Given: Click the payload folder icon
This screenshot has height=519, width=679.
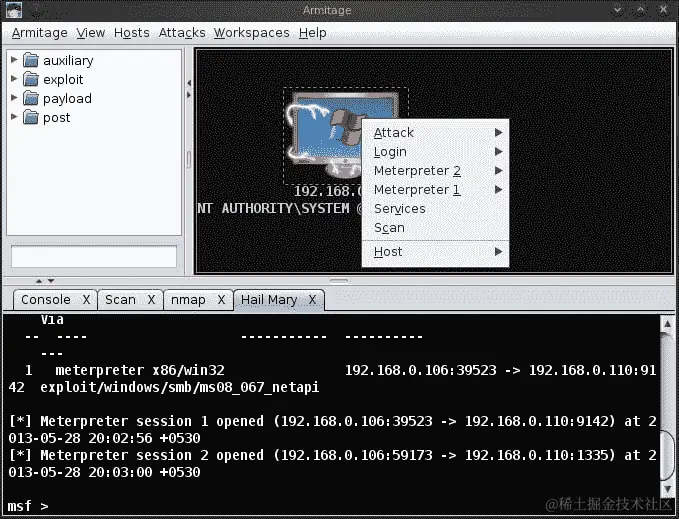Looking at the screenshot, I should pos(31,98).
